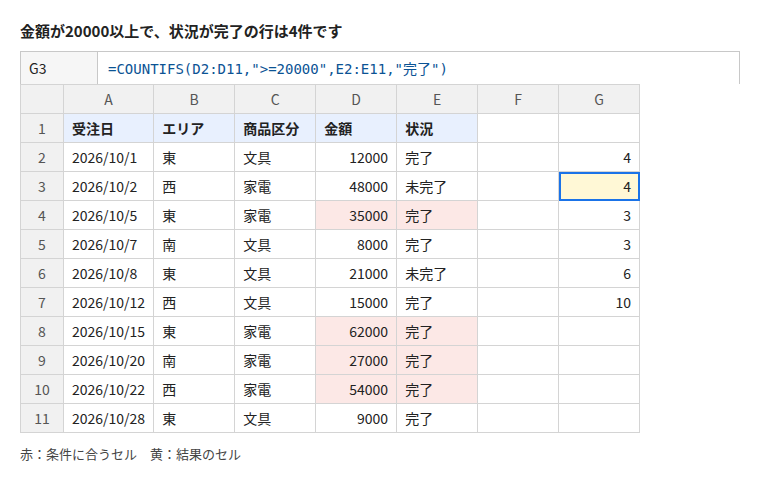Click amount cell 9000
The width and height of the screenshot is (760, 477).
point(356,418)
